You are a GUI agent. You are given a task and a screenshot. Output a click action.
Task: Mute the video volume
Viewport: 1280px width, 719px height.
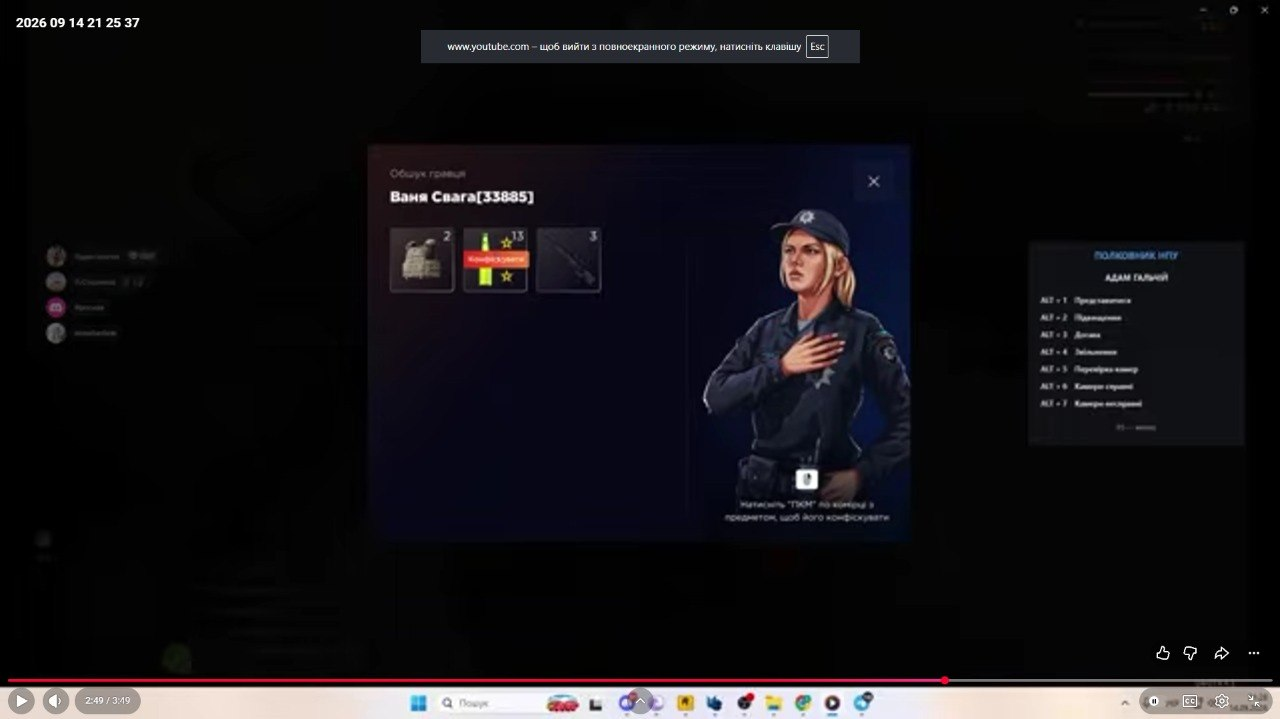tap(56, 701)
